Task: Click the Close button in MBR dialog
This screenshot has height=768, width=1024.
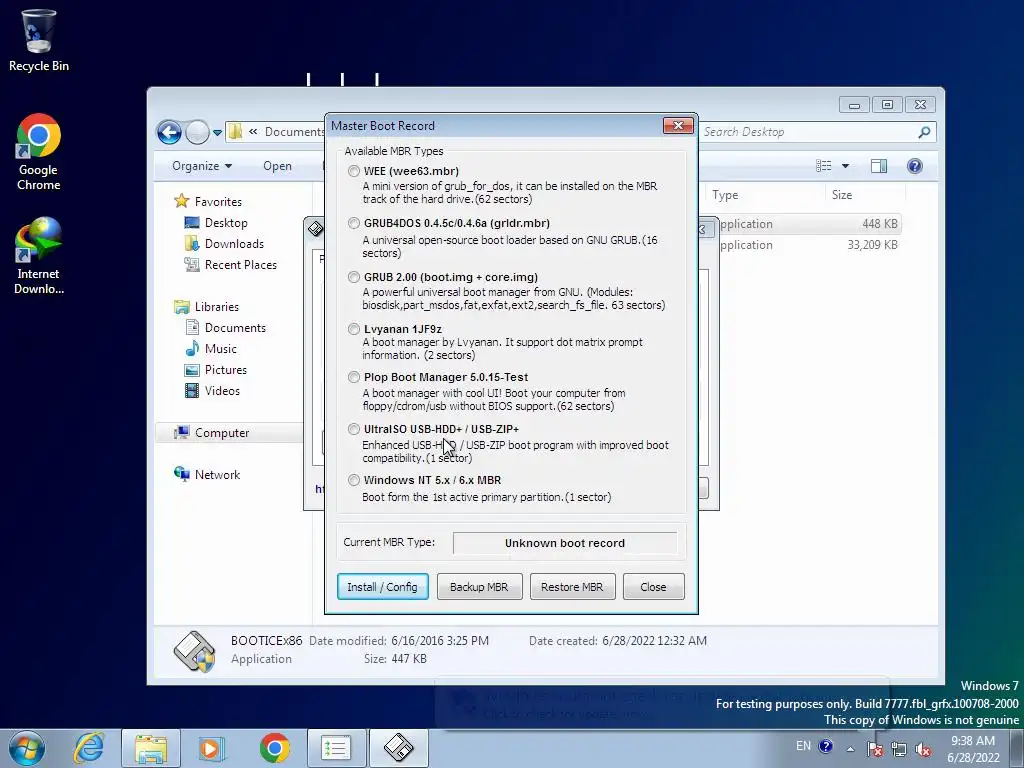Action: pyautogui.click(x=653, y=586)
